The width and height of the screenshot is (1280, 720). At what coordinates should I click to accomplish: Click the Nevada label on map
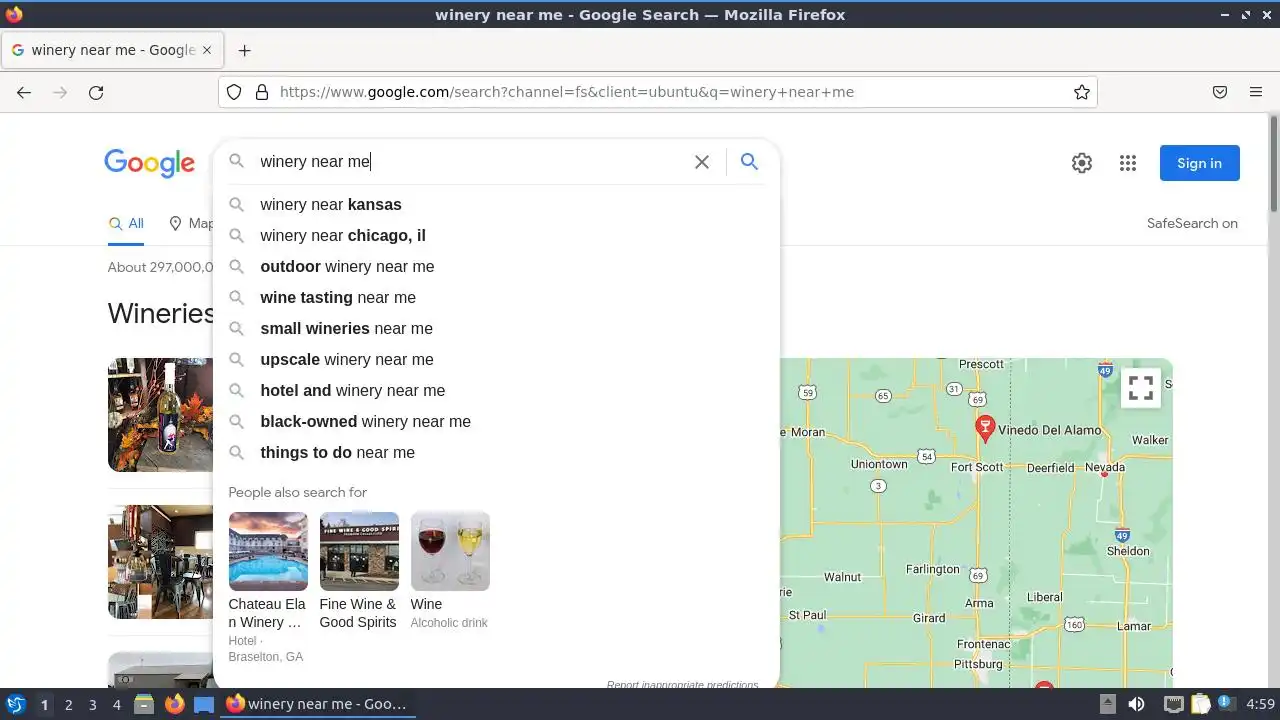coord(1105,467)
